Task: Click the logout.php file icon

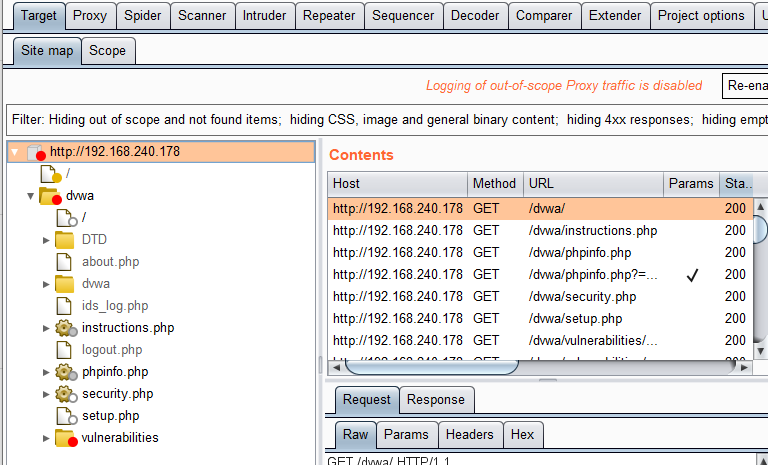Action: click(x=64, y=350)
